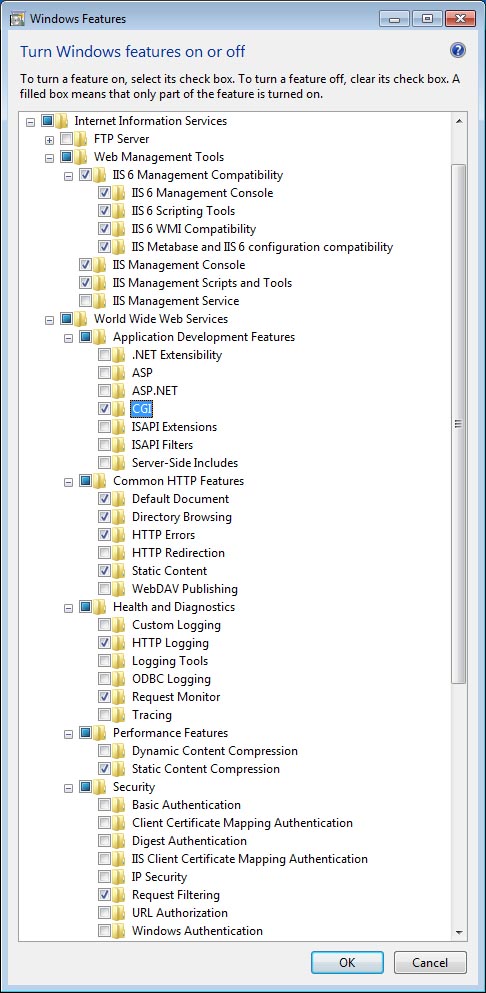This screenshot has width=486, height=993.
Task: Select the Client Certificate Mapping Authentication label
Action: [243, 823]
